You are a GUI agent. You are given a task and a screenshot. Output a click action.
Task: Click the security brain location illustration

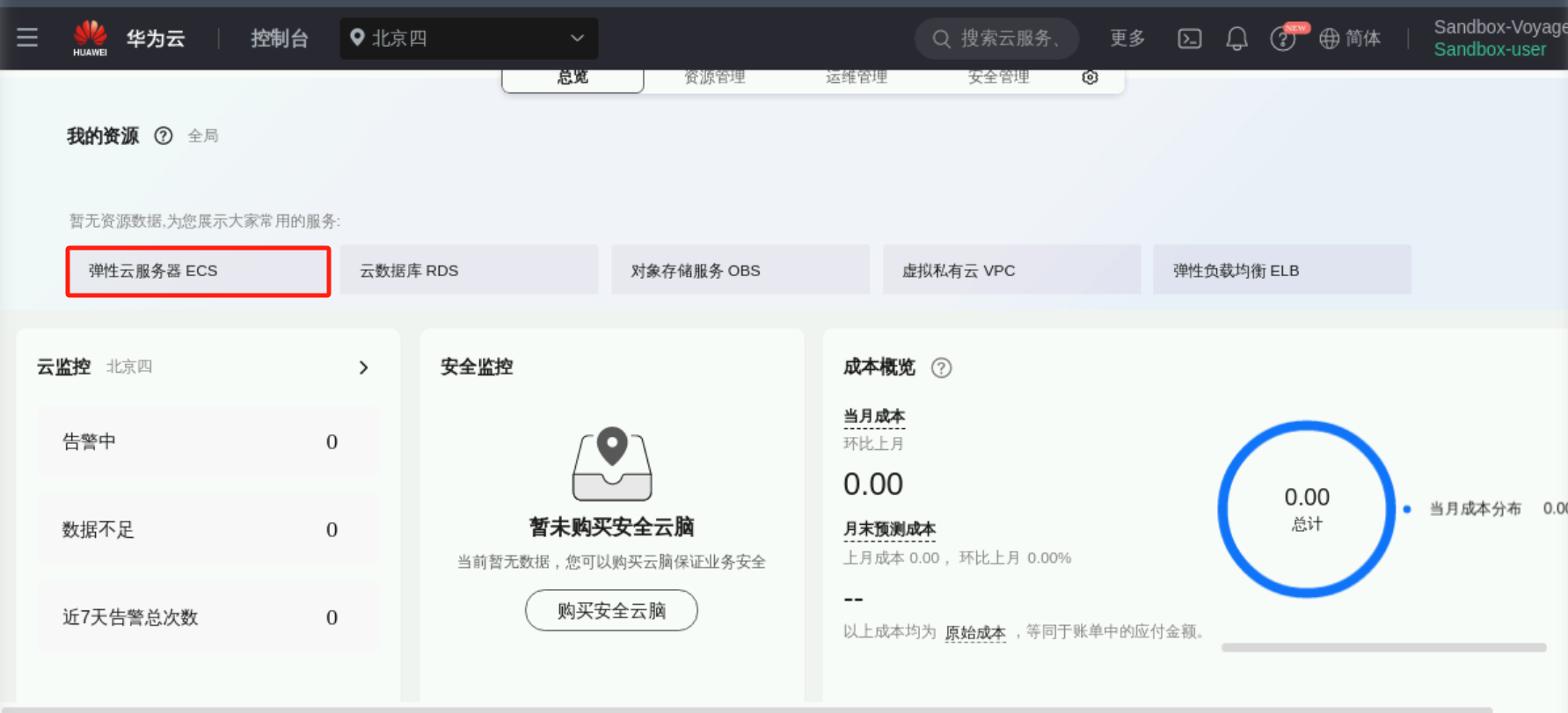612,463
